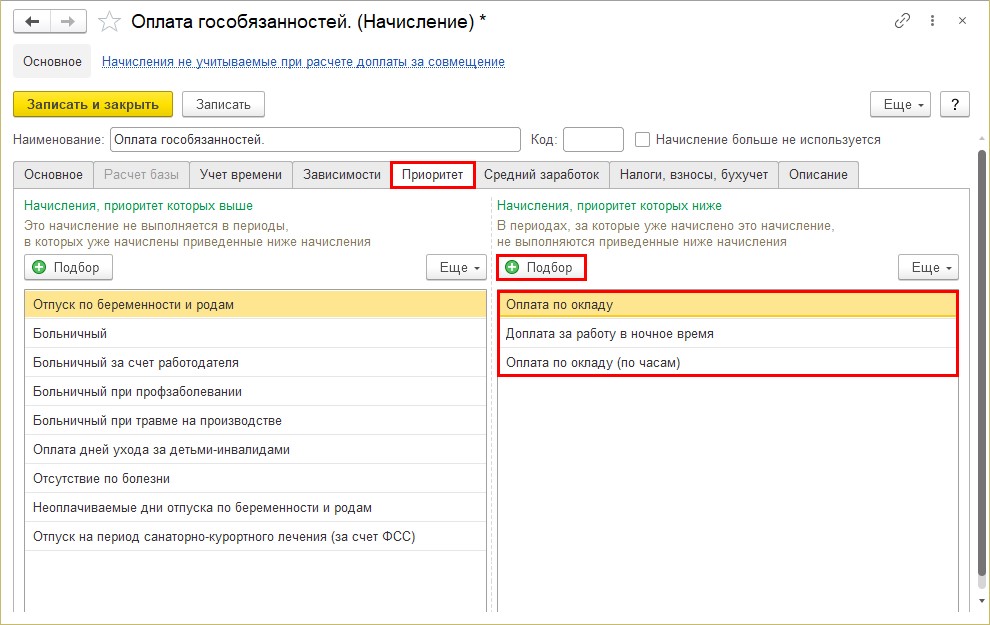The image size is (990, 625).
Task: Select 'Оплата дней ухода за детьми-инвалидами' row
Action: 255,449
